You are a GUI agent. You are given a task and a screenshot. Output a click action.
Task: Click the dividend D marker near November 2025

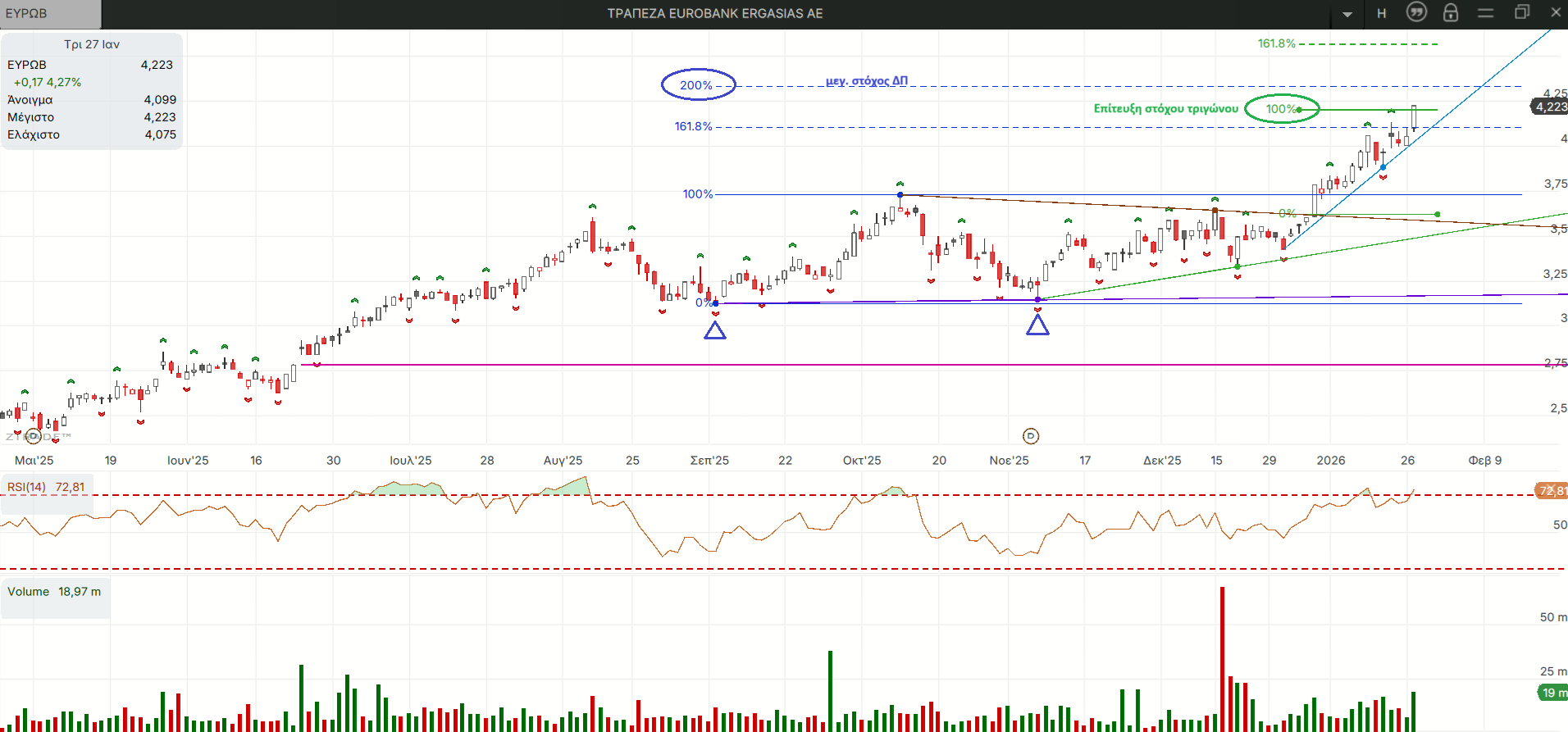[x=1031, y=436]
